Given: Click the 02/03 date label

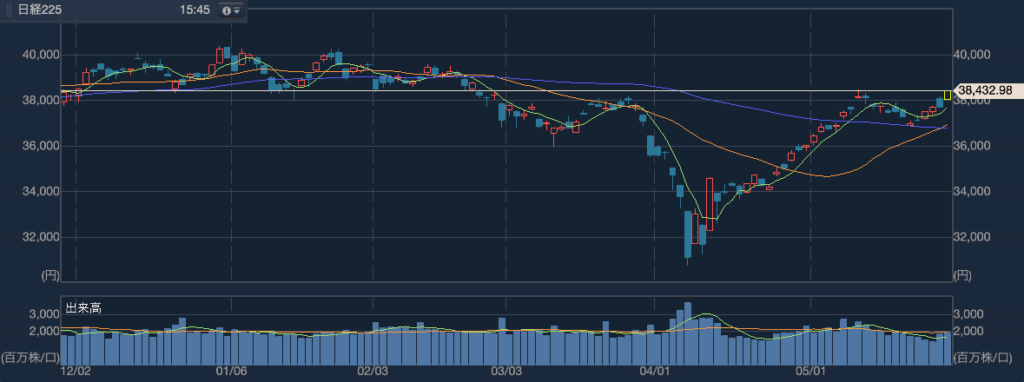Looking at the screenshot, I should tap(373, 371).
